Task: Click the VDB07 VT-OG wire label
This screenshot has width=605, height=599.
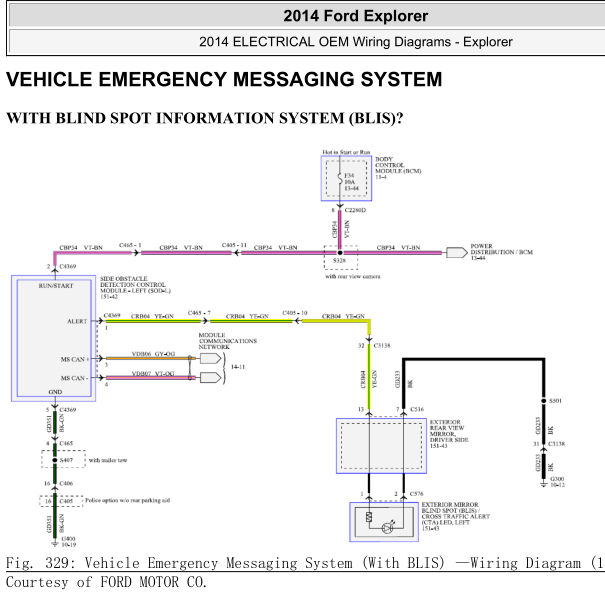Action: (x=153, y=373)
